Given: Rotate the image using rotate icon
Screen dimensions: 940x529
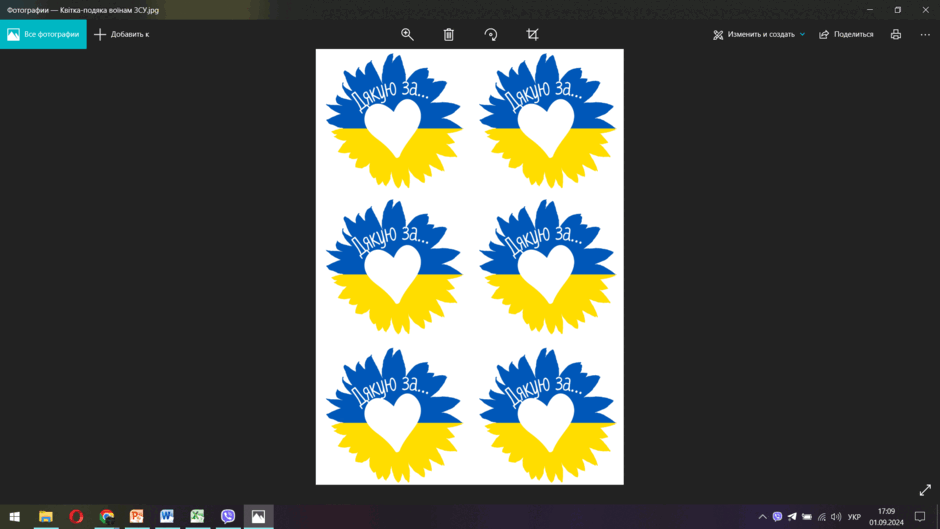Looking at the screenshot, I should pos(490,34).
